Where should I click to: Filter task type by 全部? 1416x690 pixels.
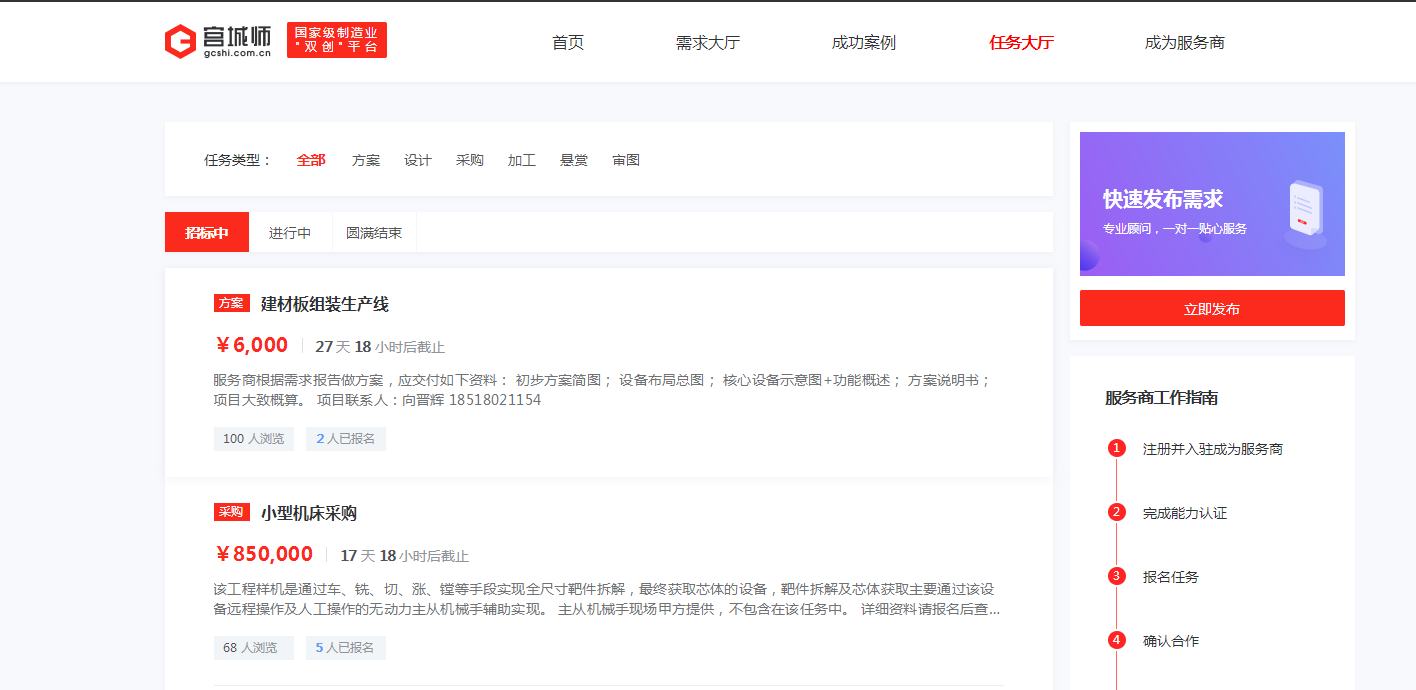(x=311, y=160)
